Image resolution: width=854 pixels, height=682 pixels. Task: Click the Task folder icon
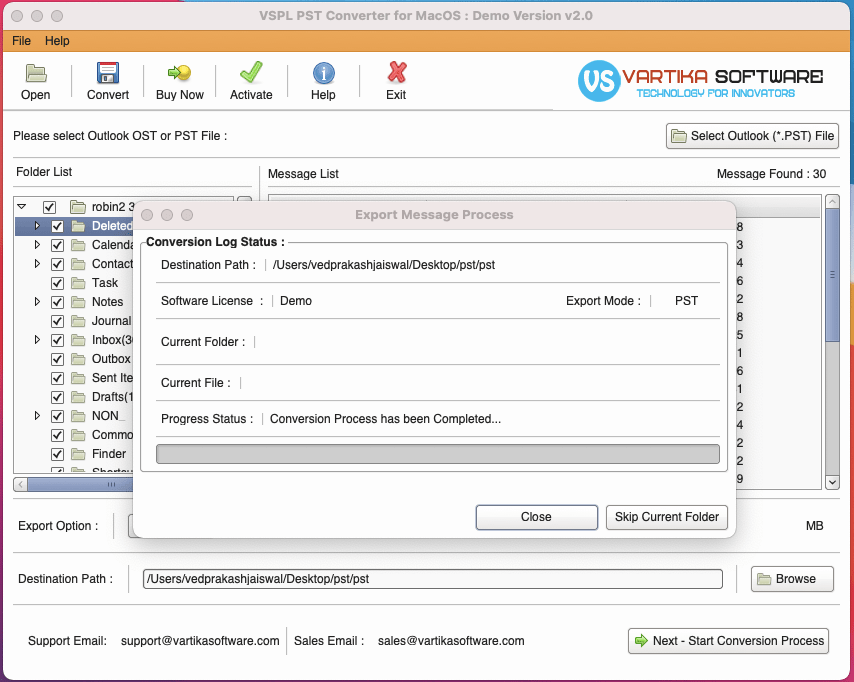point(78,283)
